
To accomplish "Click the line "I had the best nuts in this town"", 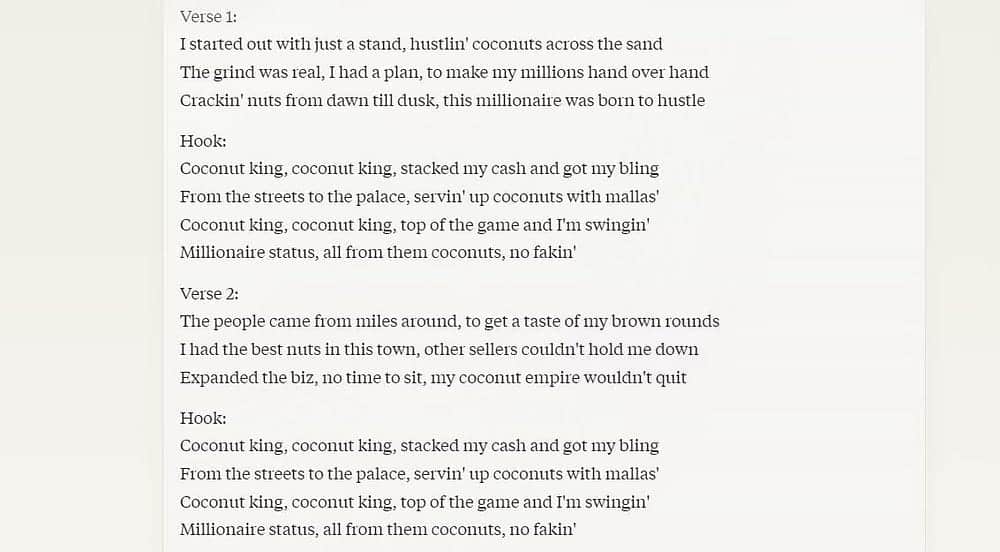I will pos(439,349).
